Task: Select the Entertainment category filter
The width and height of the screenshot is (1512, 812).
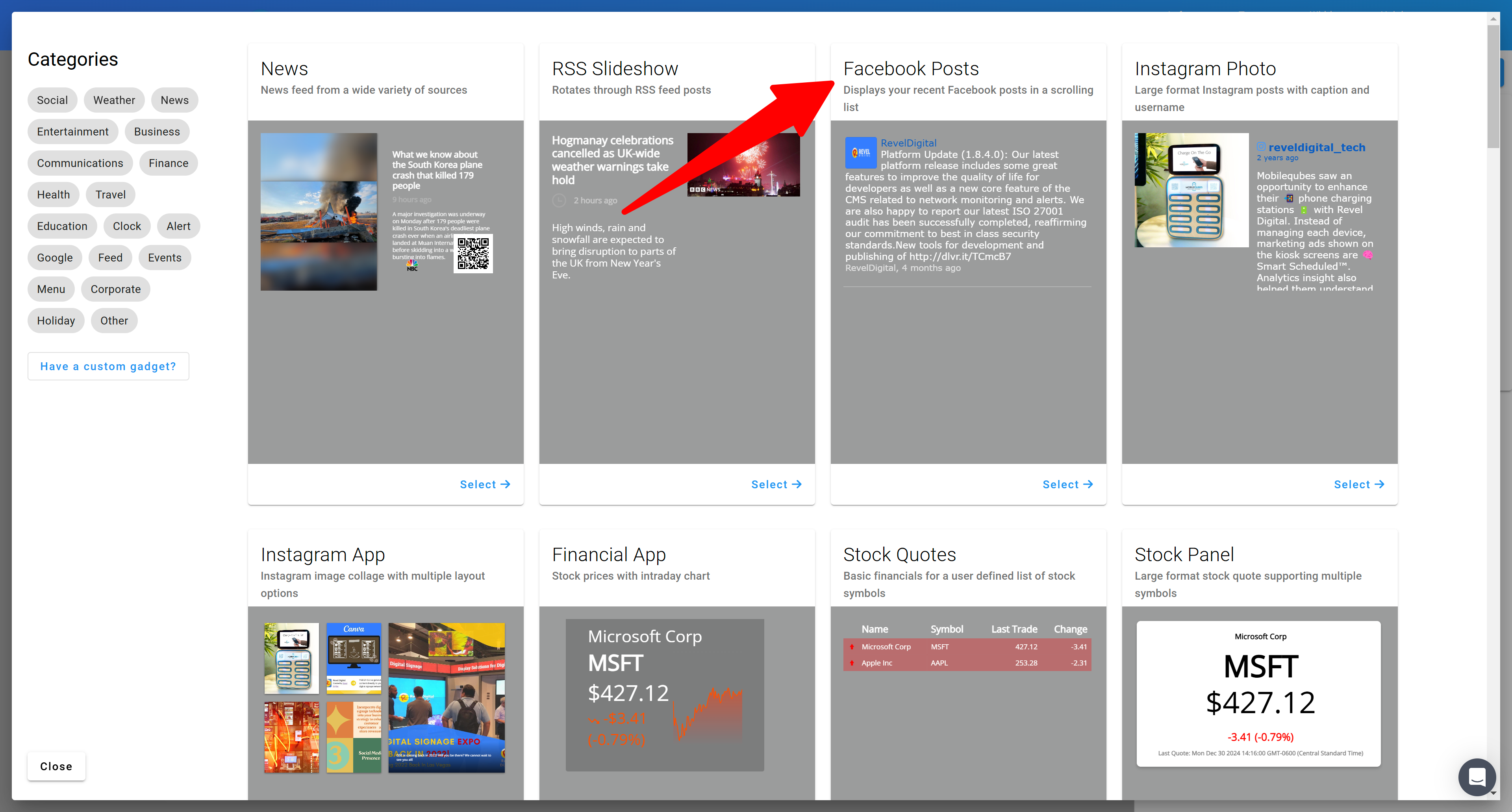Action: pyautogui.click(x=73, y=132)
